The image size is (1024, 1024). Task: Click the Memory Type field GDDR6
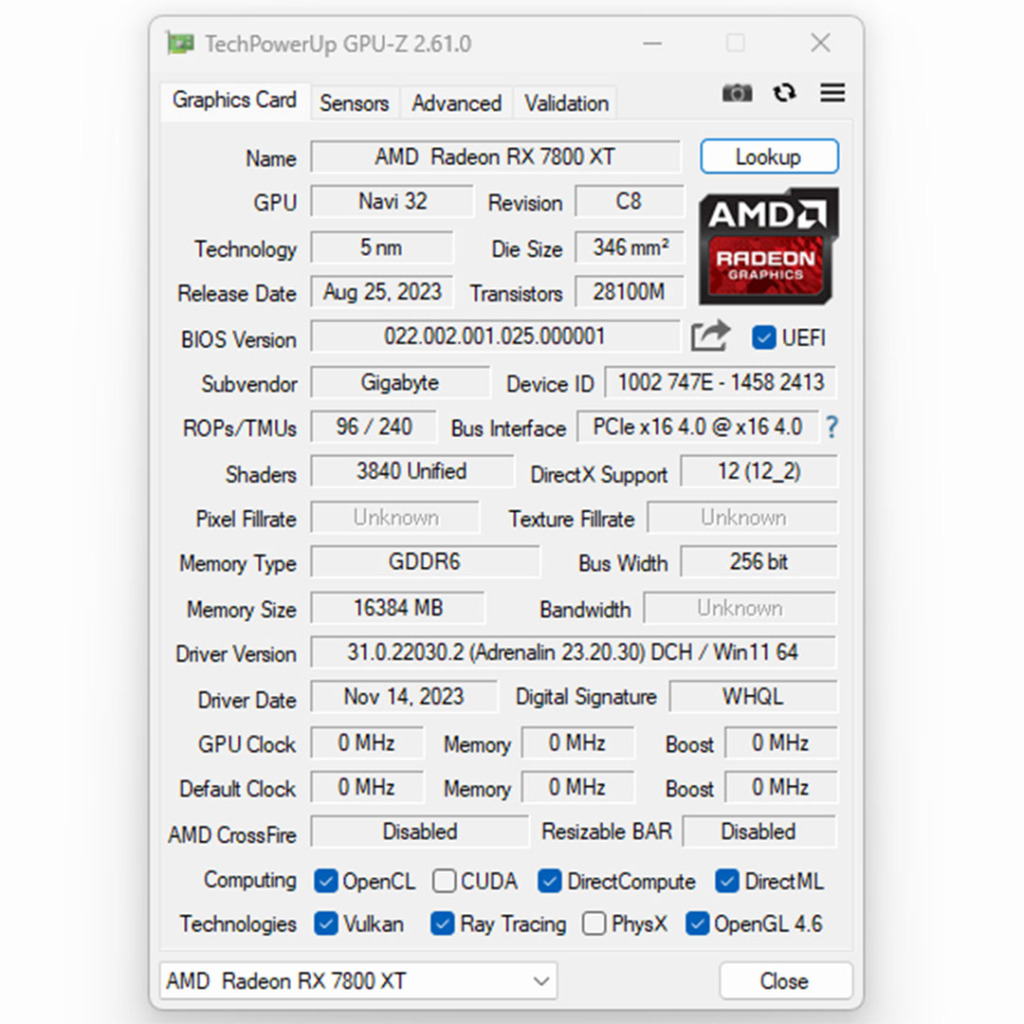click(x=425, y=562)
